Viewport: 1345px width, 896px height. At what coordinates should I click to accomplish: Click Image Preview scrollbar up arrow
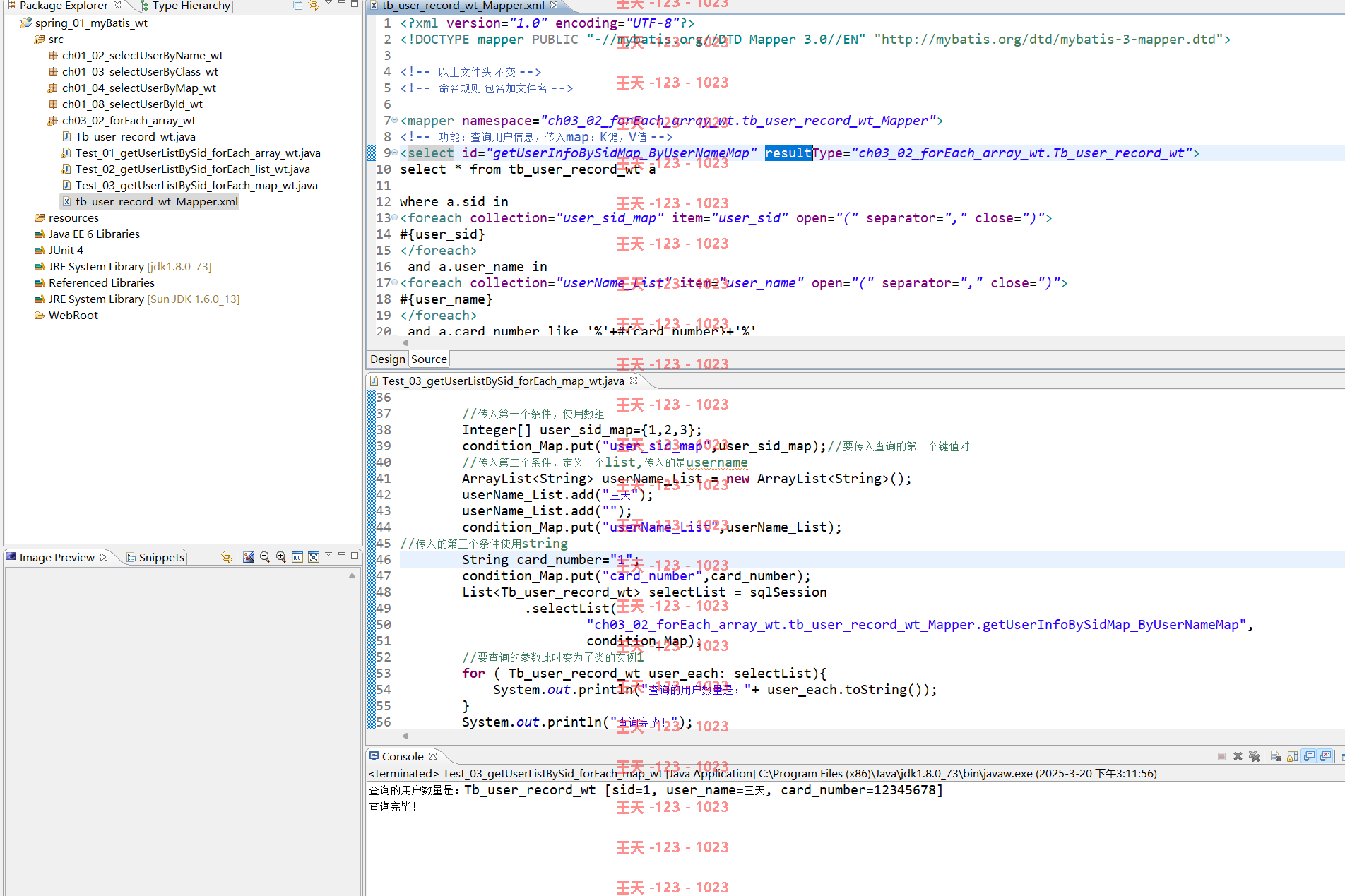(x=352, y=576)
